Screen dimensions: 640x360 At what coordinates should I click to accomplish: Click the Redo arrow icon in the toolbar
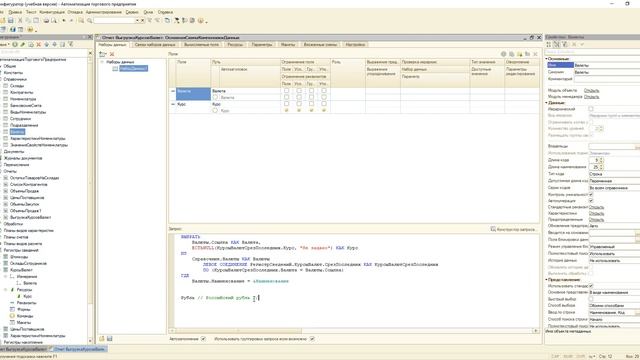[x=72, y=20]
